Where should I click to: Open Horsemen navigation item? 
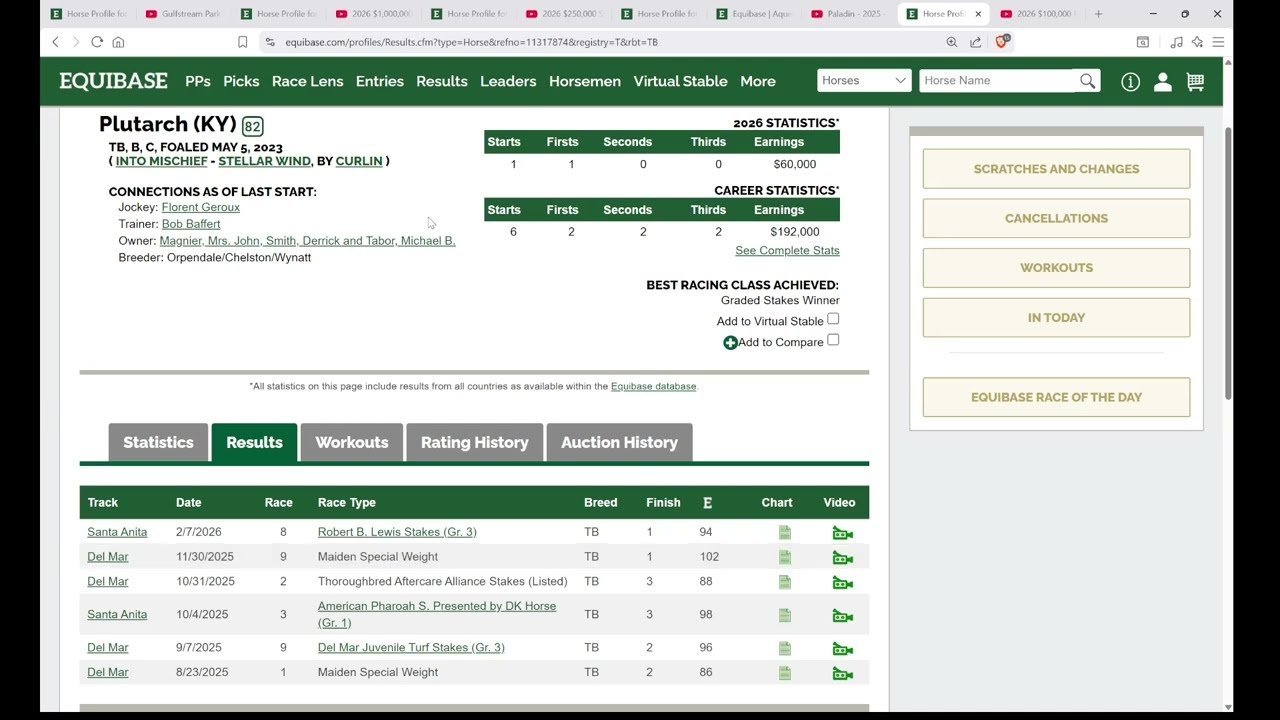585,81
